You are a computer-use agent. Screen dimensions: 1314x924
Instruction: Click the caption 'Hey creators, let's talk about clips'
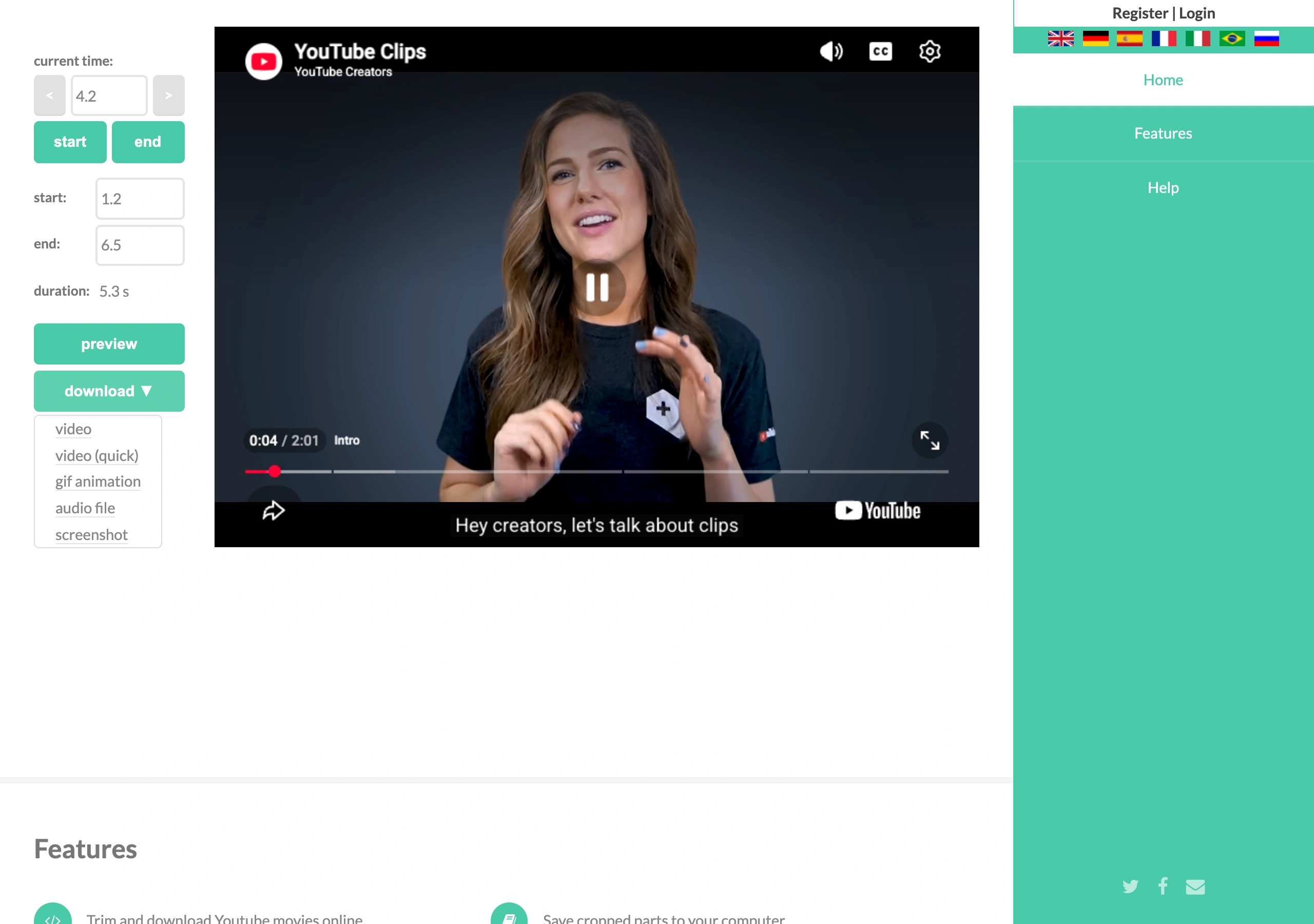[596, 525]
